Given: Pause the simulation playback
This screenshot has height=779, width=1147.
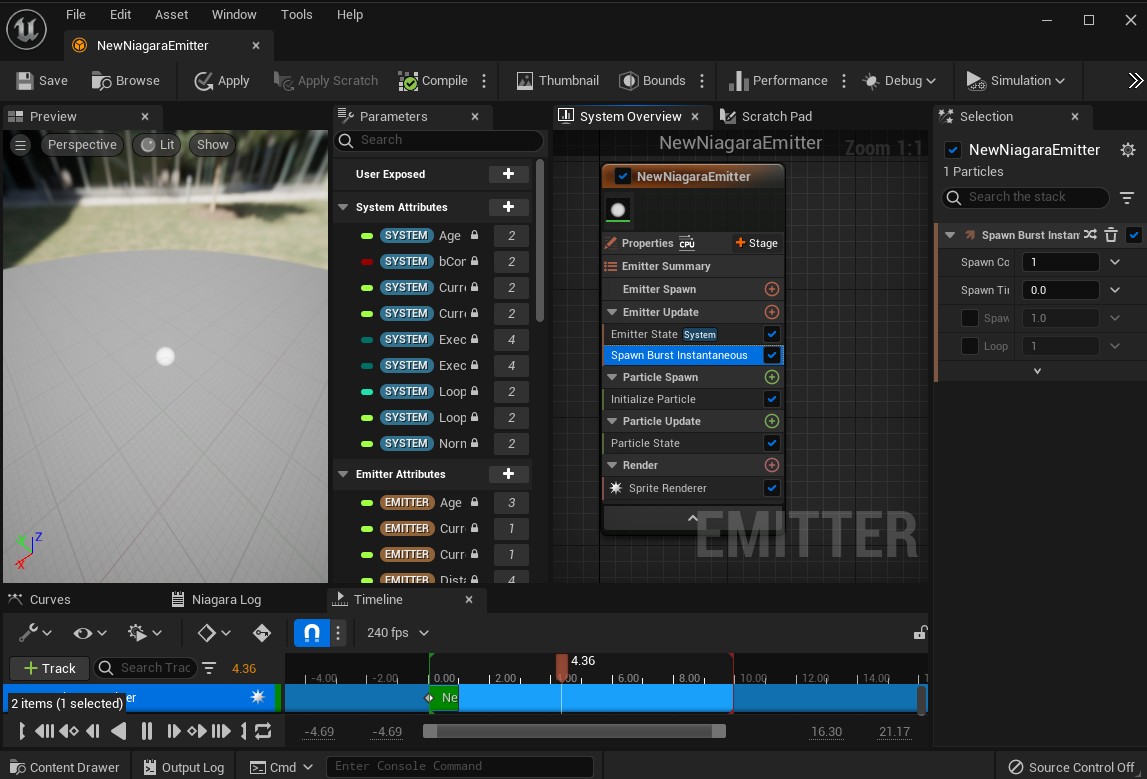Looking at the screenshot, I should pos(146,731).
